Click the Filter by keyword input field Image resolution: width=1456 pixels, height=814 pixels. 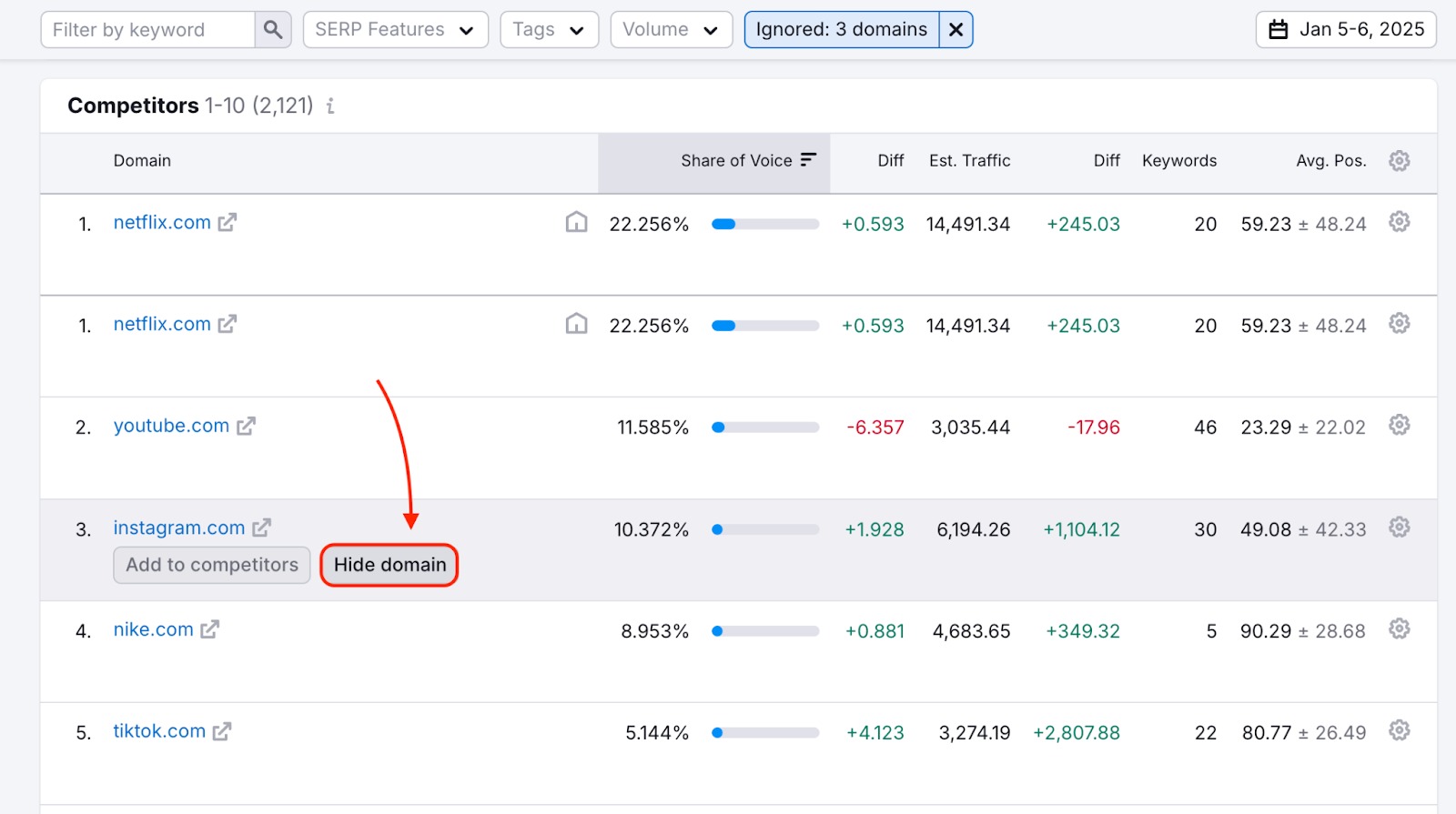pyautogui.click(x=147, y=30)
